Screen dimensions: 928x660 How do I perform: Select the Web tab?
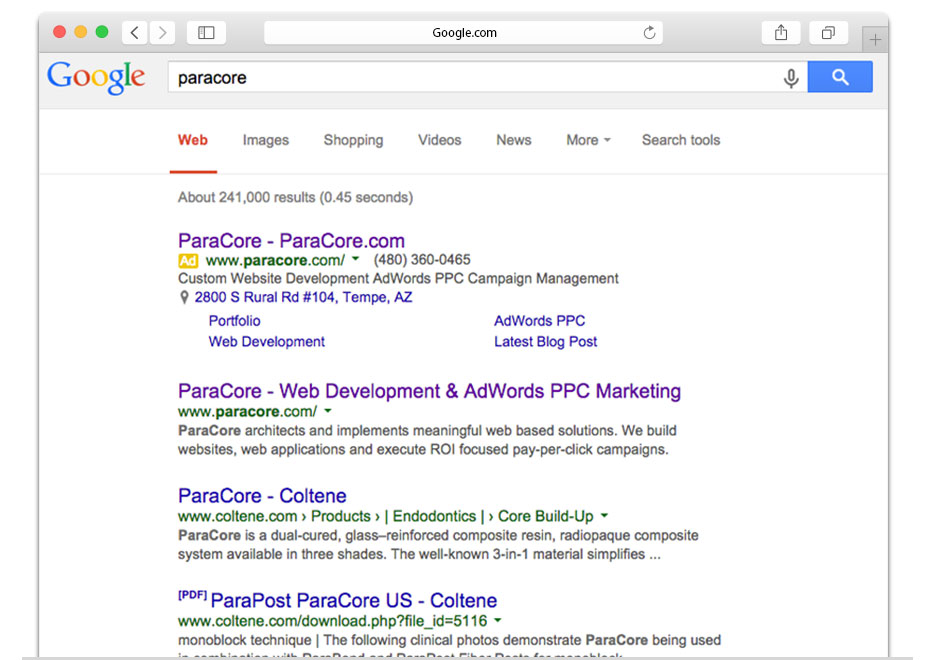(x=193, y=140)
